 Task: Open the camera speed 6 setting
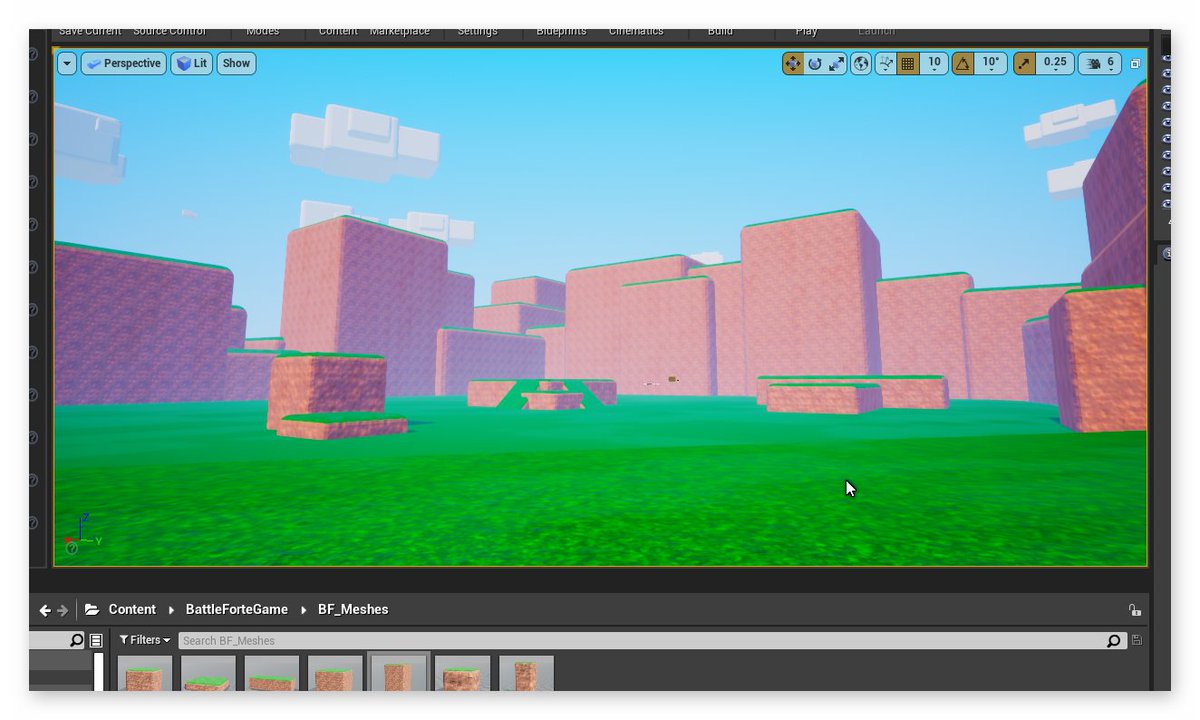point(1100,64)
